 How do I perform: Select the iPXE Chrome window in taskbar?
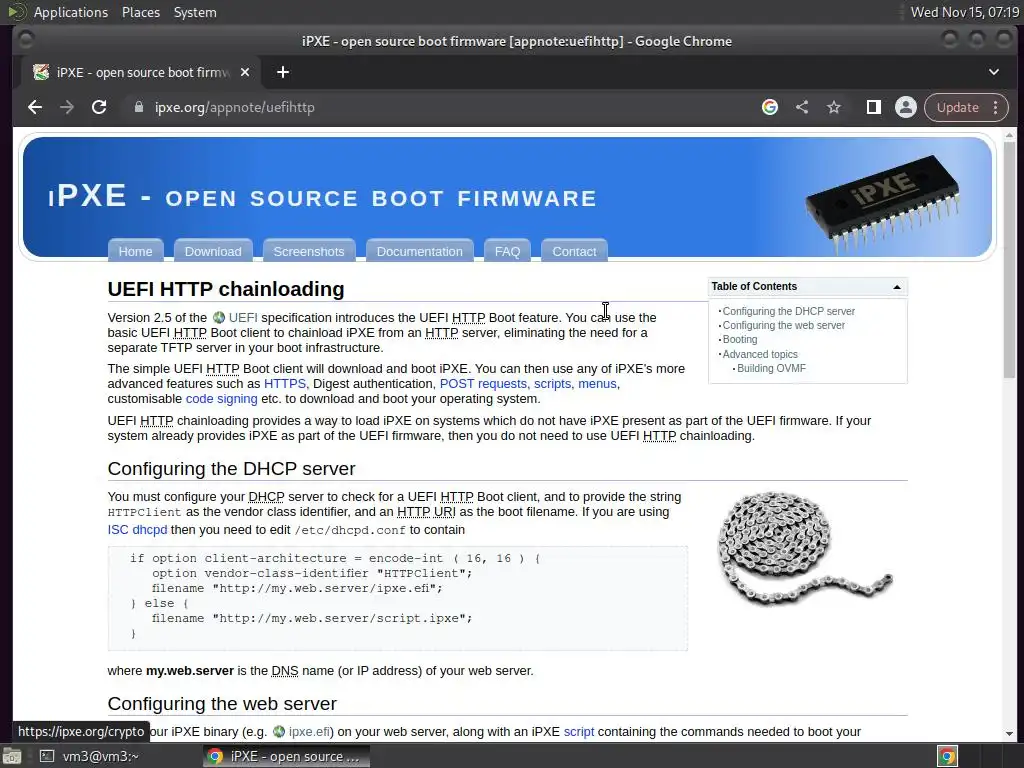click(x=286, y=756)
